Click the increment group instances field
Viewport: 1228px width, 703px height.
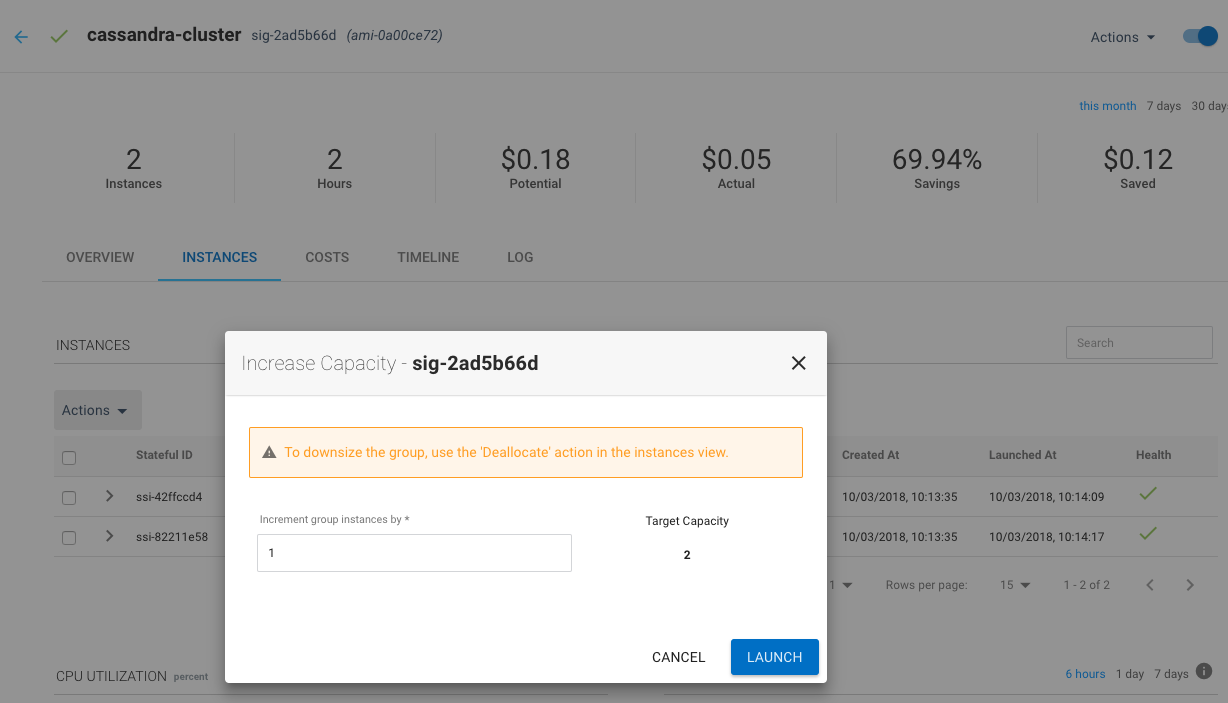click(414, 552)
